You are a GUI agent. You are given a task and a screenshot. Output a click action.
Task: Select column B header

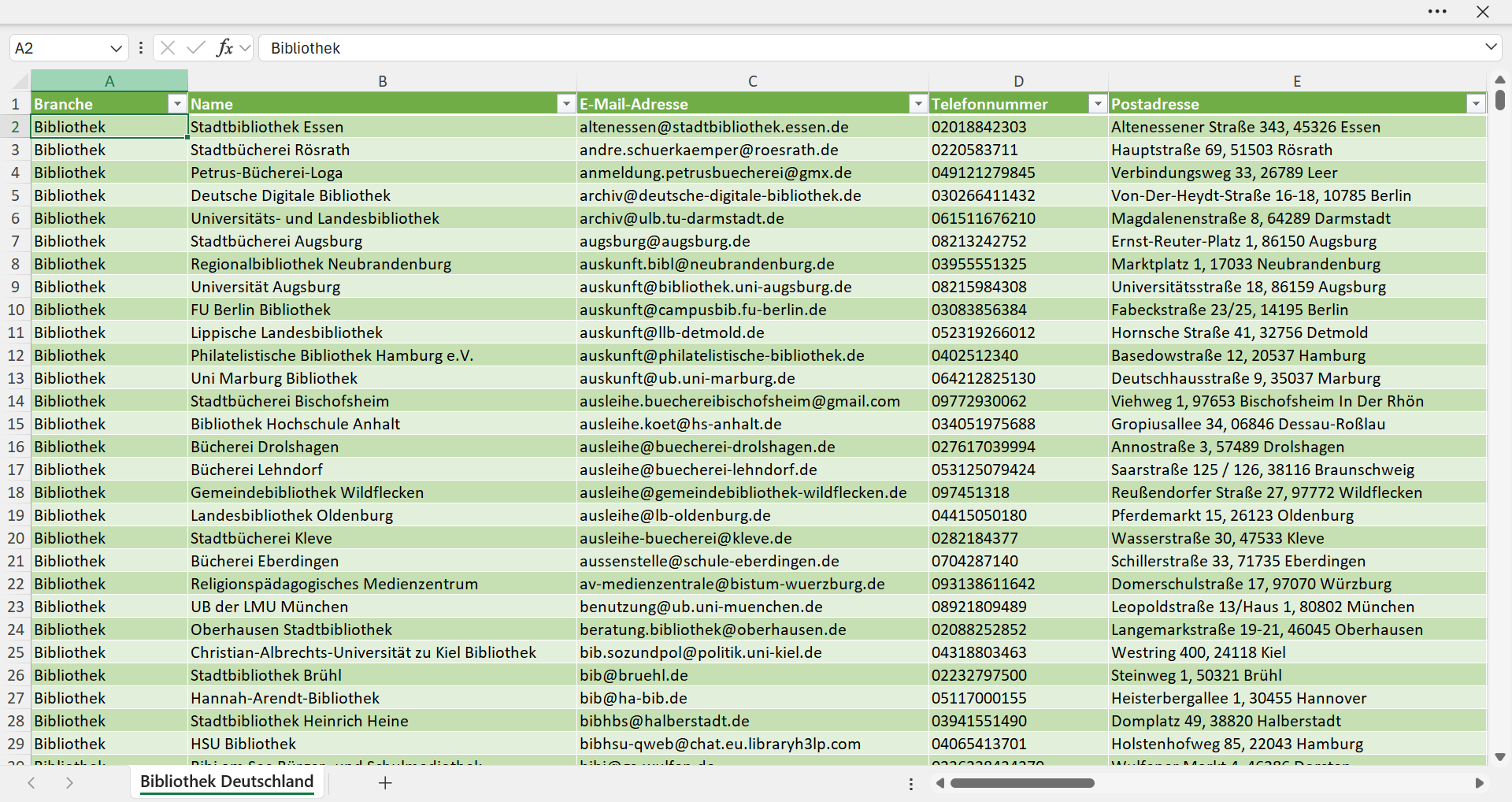point(383,80)
